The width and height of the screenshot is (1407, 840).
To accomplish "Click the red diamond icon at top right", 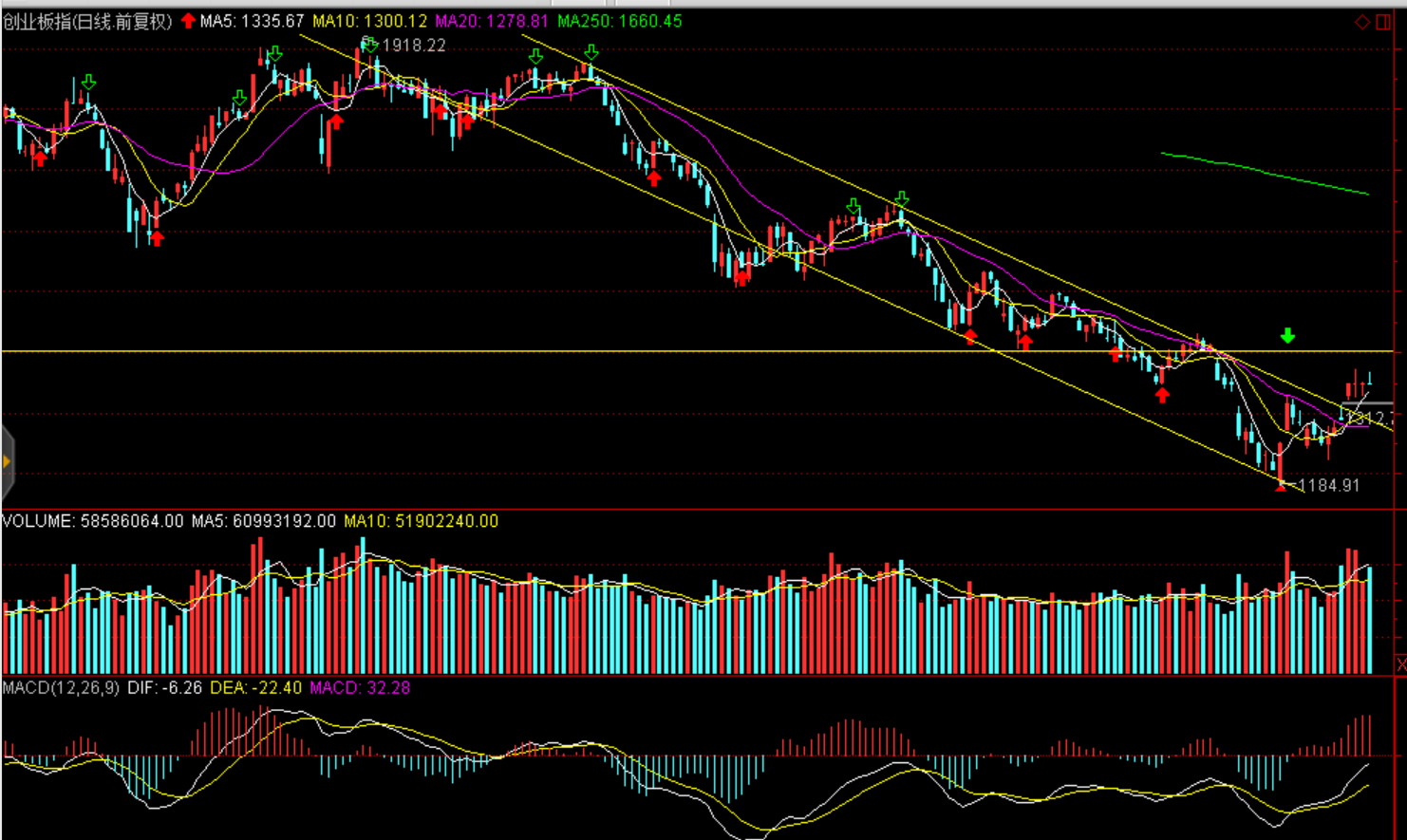I will pyautogui.click(x=1362, y=22).
